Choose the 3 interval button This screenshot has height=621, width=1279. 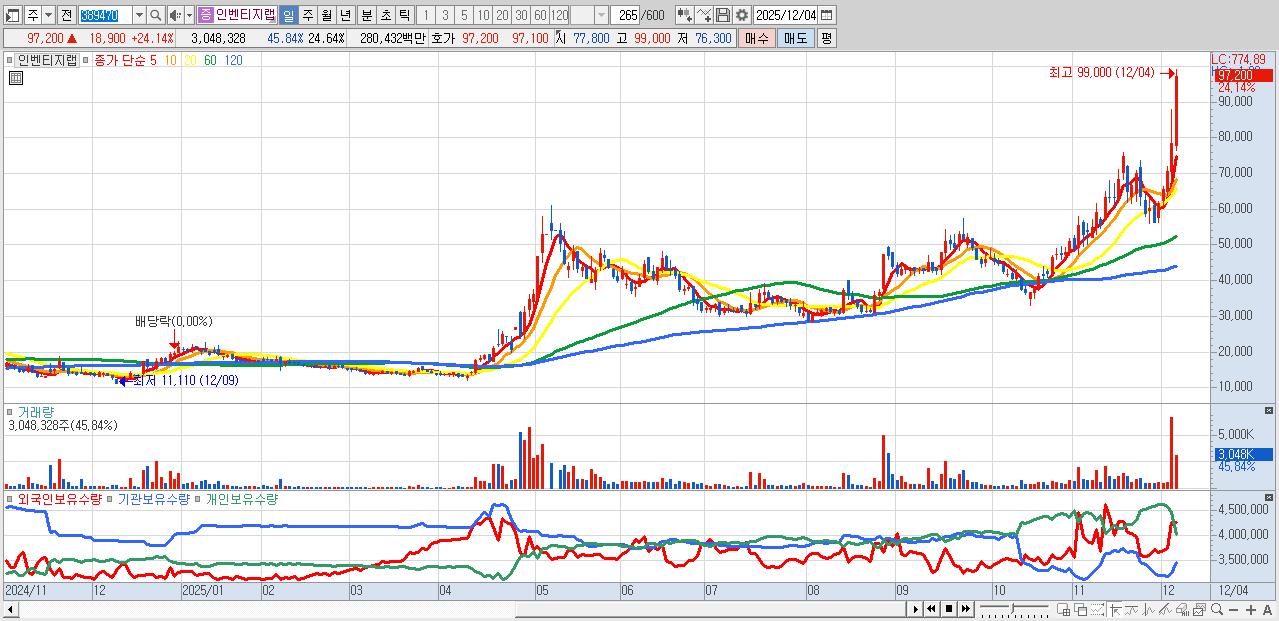click(x=444, y=15)
